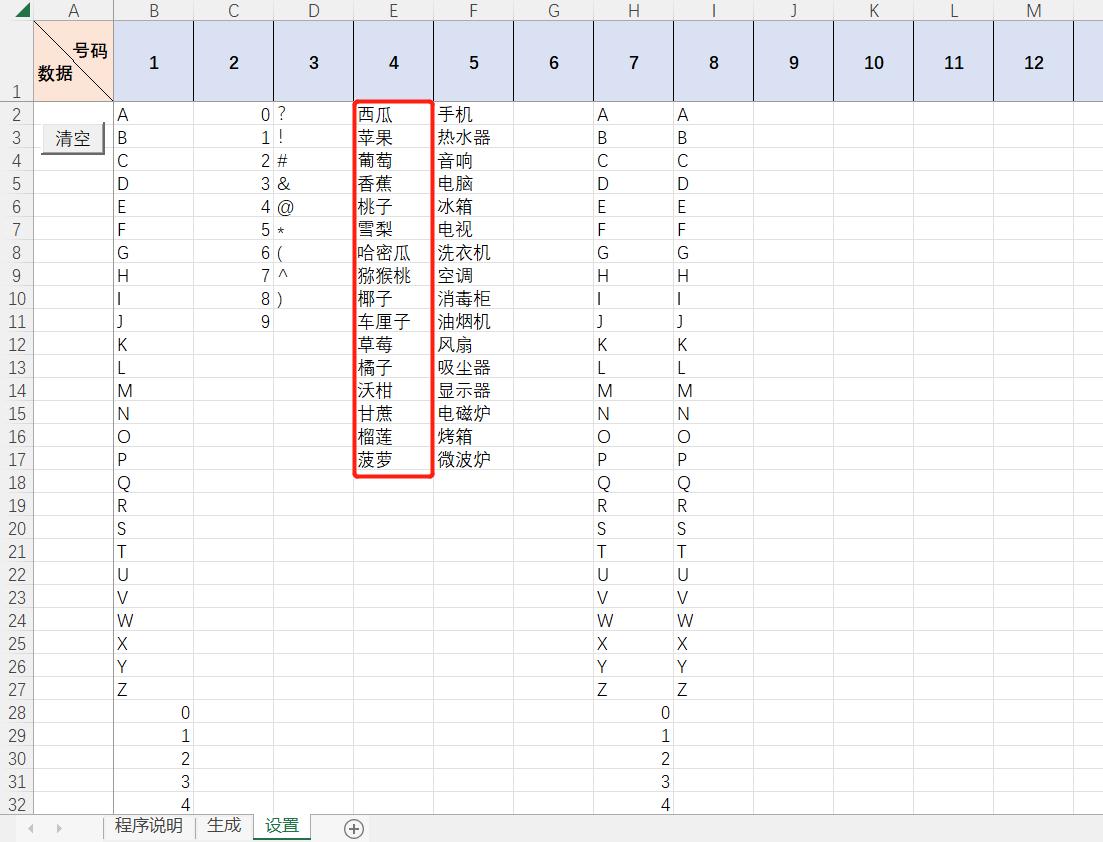Select the Z cell in column H
This screenshot has width=1103, height=842.
click(633, 689)
